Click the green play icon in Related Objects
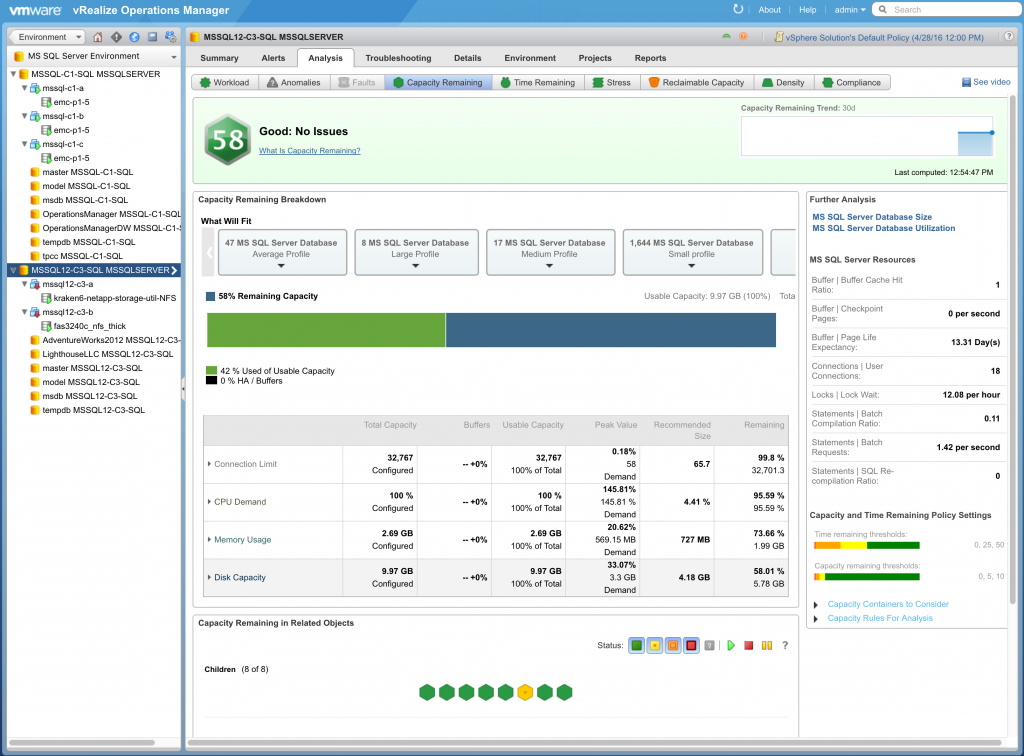 [731, 646]
